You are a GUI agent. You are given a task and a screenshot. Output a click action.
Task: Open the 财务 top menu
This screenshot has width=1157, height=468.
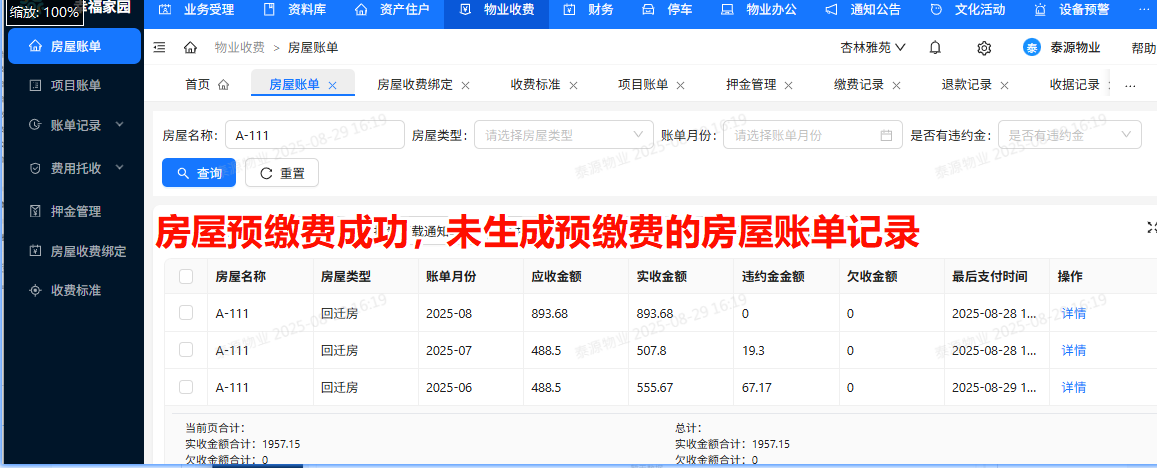pyautogui.click(x=587, y=10)
